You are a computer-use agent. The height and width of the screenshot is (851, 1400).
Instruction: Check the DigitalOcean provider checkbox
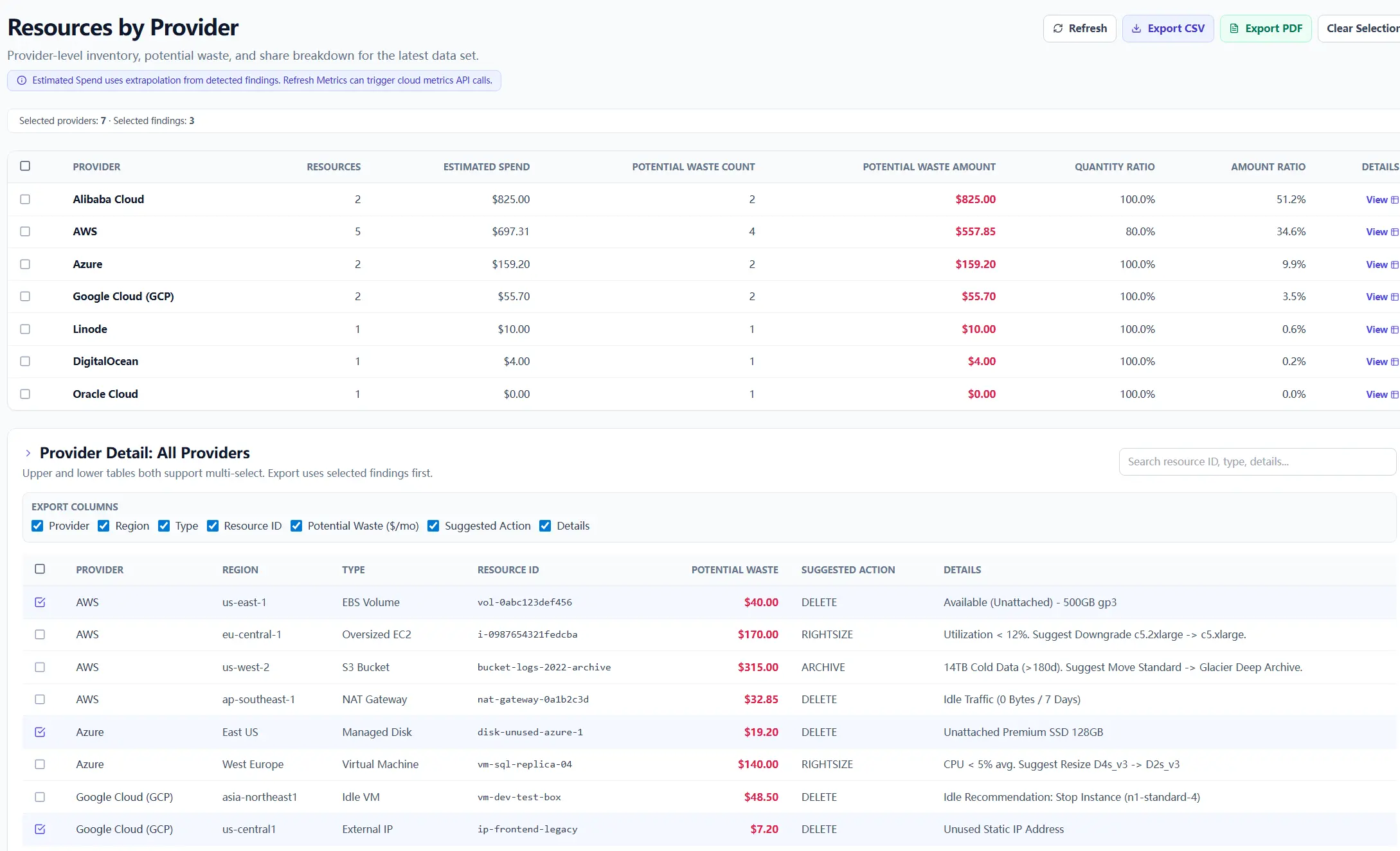[x=25, y=361]
